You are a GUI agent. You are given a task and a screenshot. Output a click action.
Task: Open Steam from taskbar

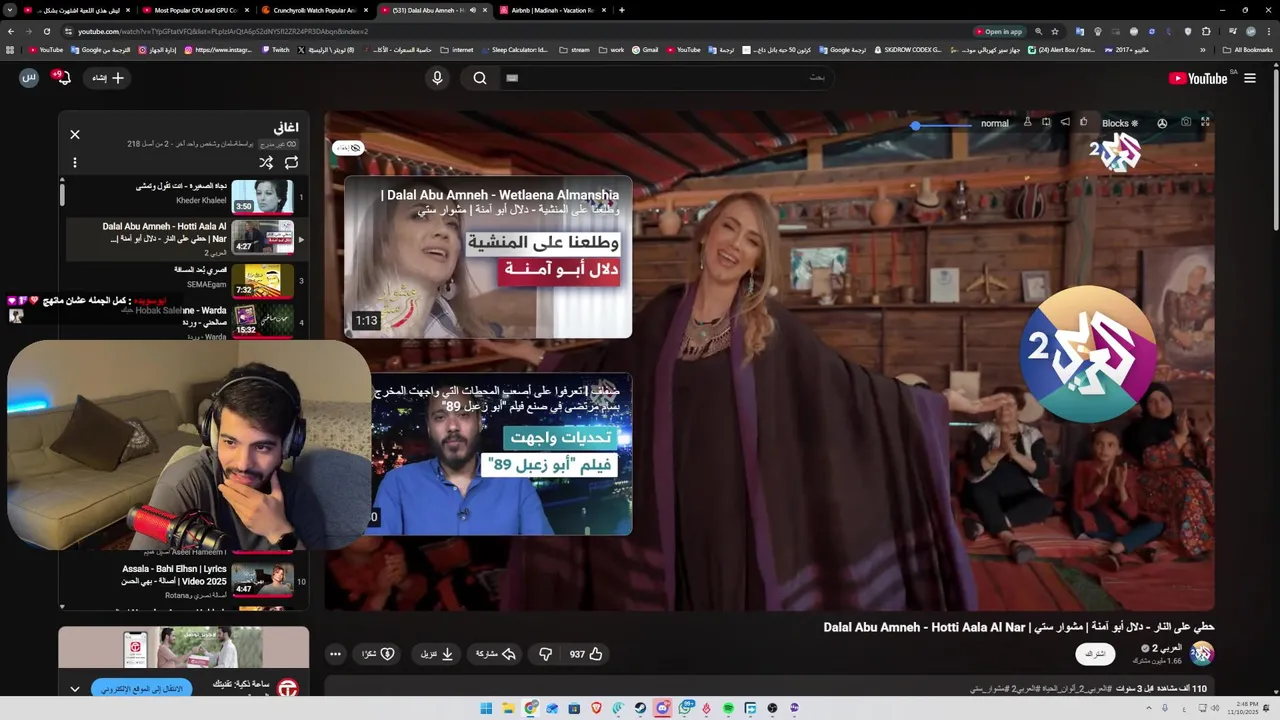click(x=640, y=708)
